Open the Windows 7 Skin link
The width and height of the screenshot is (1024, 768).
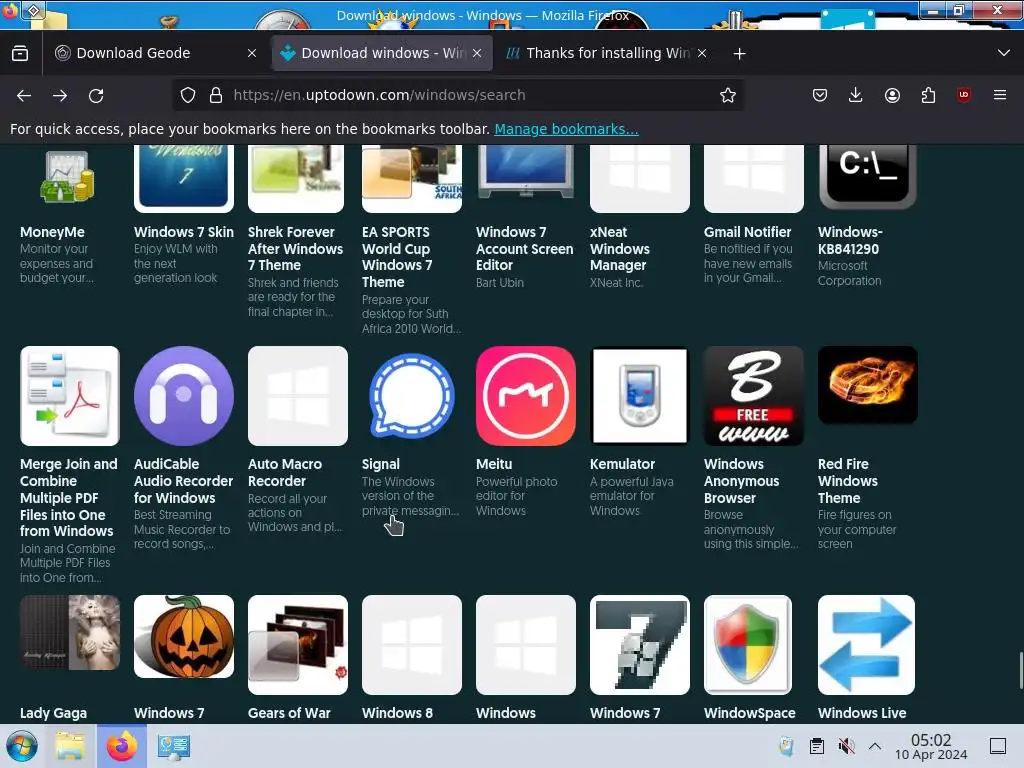[x=184, y=232]
